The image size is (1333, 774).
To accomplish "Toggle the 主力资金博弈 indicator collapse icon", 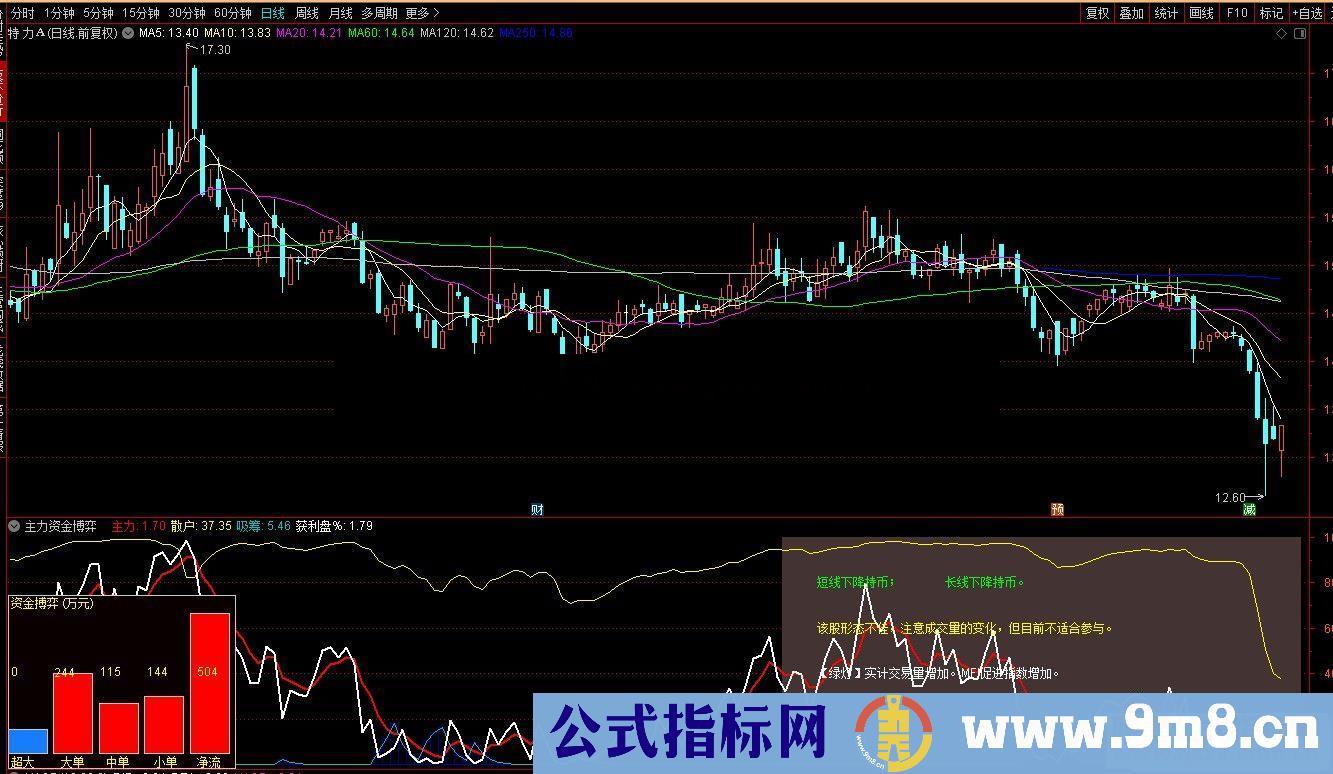I will pyautogui.click(x=13, y=525).
